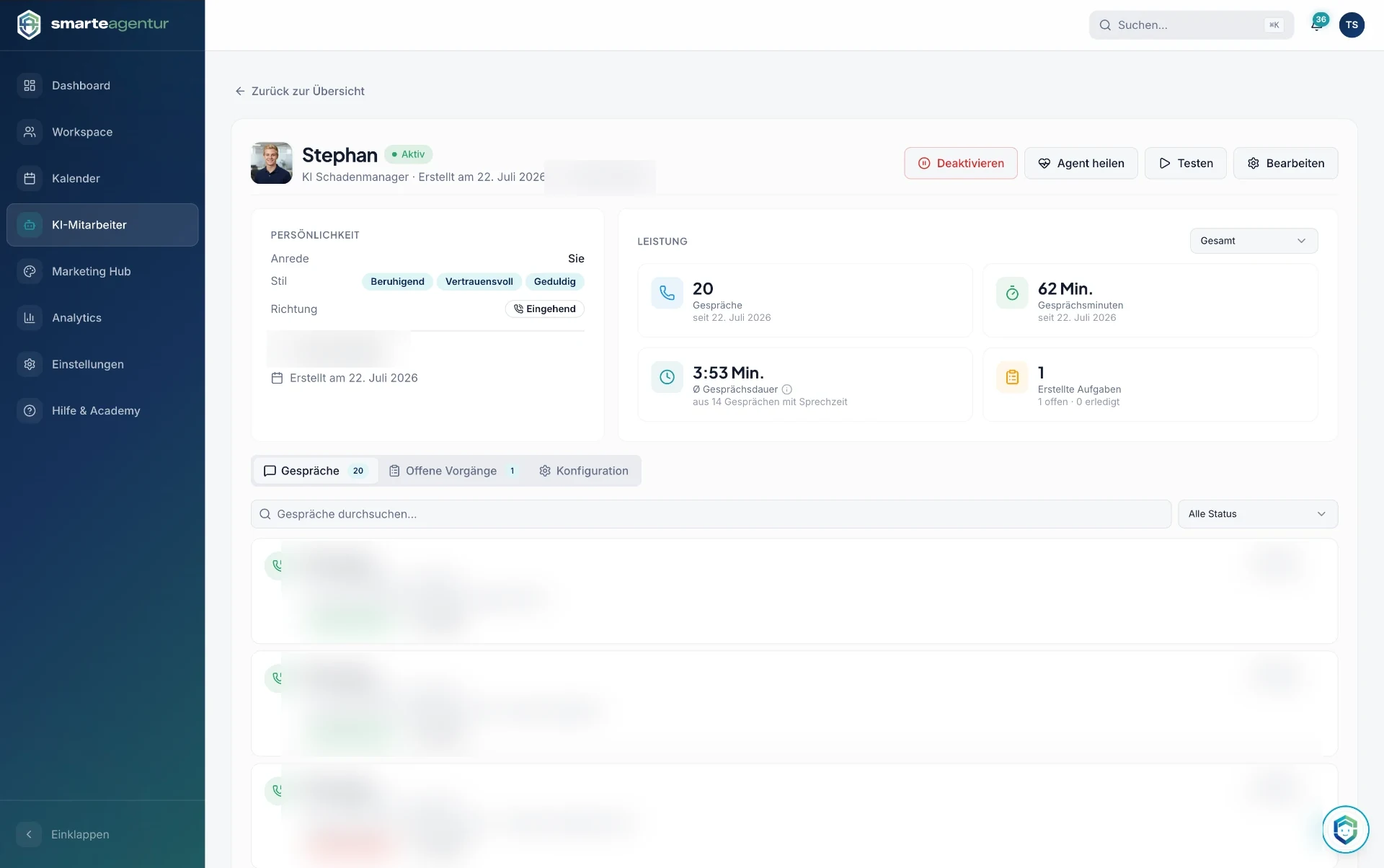Click the global Suchen search field

(1191, 25)
